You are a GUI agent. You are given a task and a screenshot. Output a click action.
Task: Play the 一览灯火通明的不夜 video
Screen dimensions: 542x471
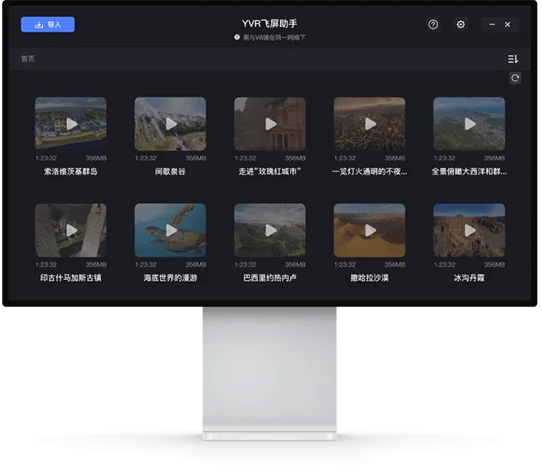[x=370, y=124]
